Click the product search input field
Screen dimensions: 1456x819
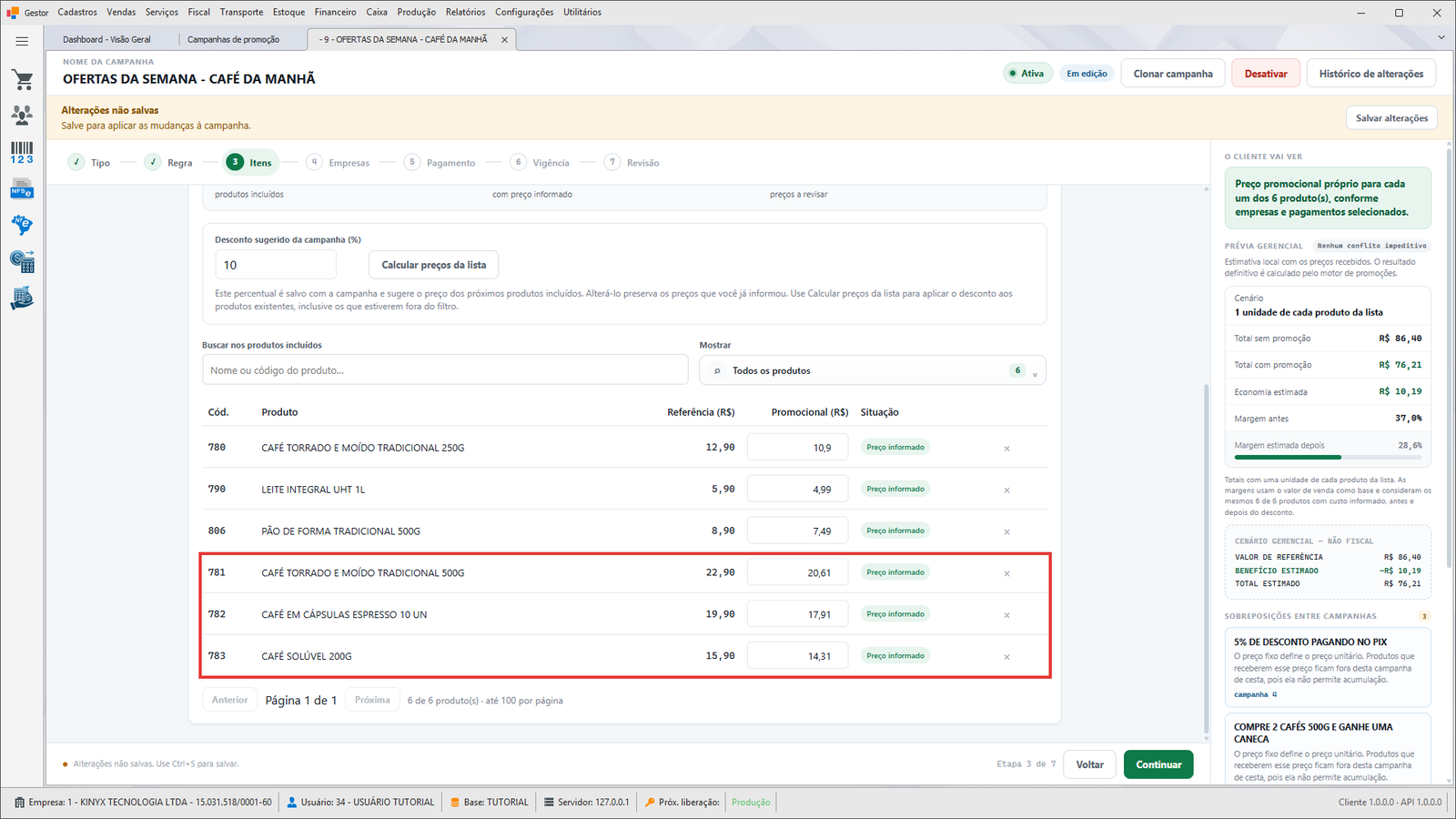445,370
